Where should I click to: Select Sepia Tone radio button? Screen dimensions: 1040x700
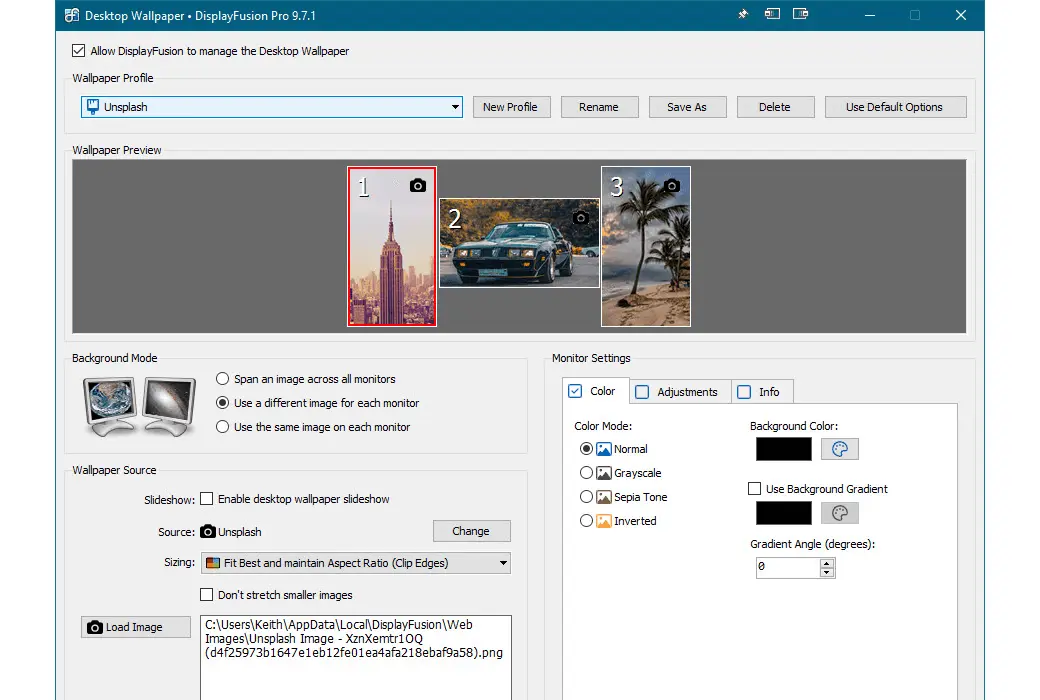pos(586,496)
